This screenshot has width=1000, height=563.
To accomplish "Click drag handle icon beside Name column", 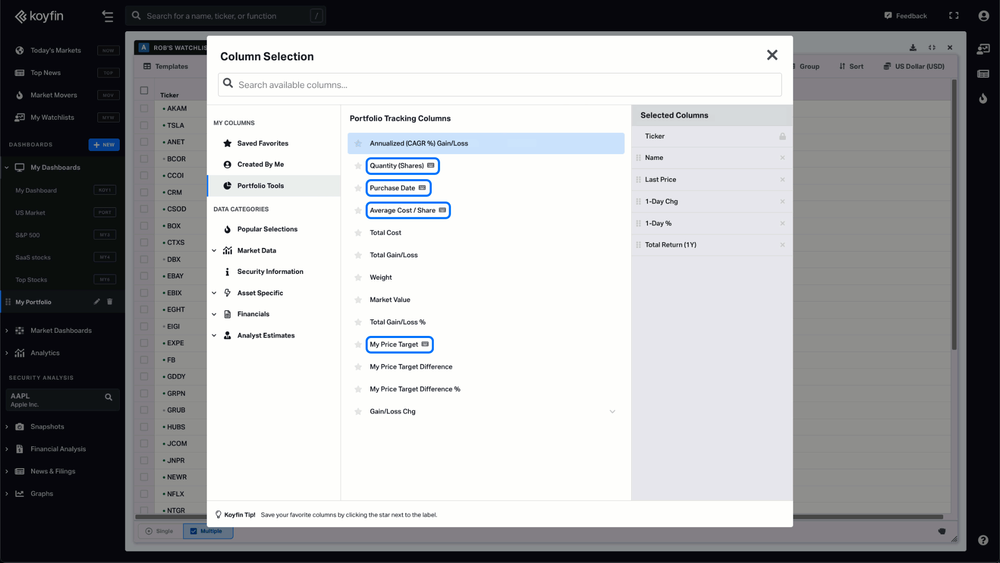I will click(638, 158).
